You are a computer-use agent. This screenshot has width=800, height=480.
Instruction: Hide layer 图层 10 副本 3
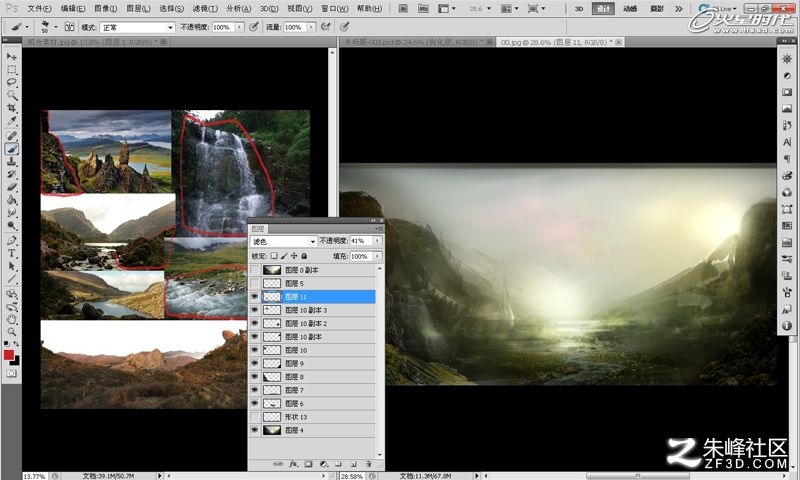(x=254, y=310)
